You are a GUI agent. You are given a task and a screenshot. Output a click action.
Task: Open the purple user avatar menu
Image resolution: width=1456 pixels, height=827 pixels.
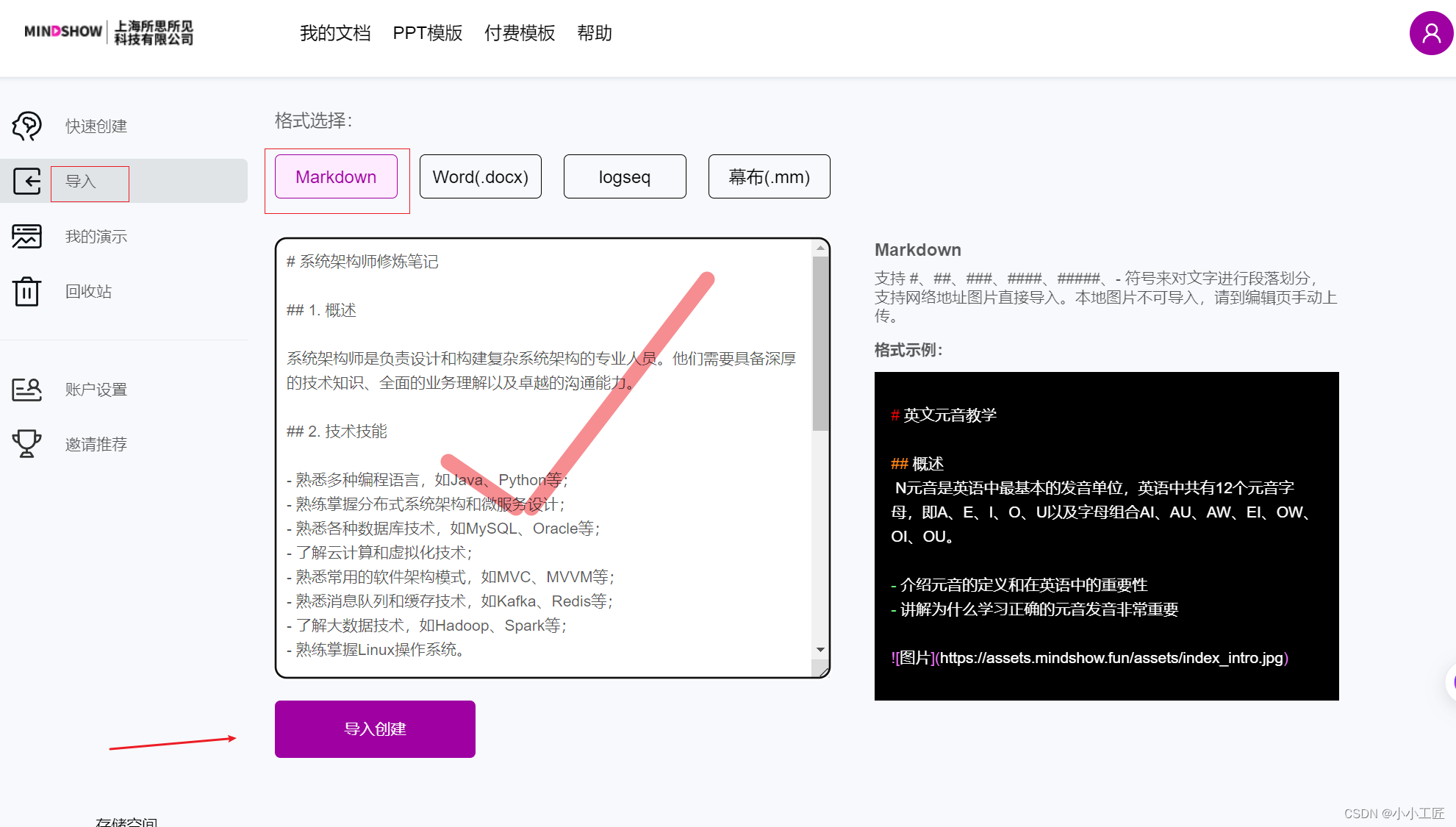[1430, 33]
